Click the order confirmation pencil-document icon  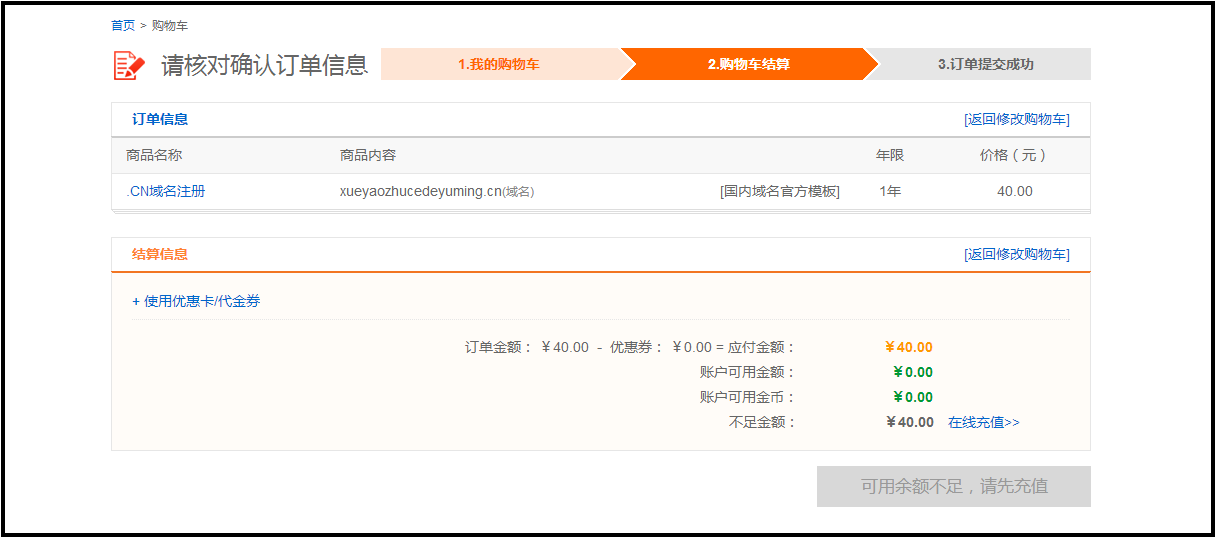pyautogui.click(x=129, y=65)
